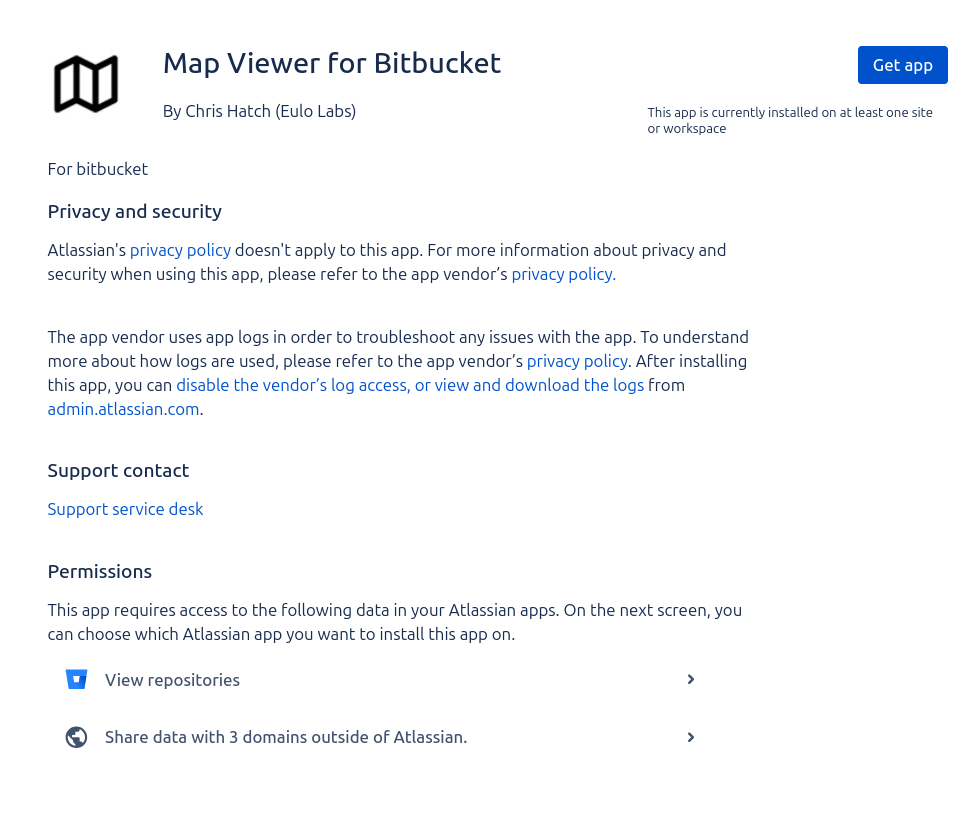Open the app vendor's 'privacy policy.' link ending first paragraph
Image resolution: width=980 pixels, height=828 pixels.
coord(563,274)
